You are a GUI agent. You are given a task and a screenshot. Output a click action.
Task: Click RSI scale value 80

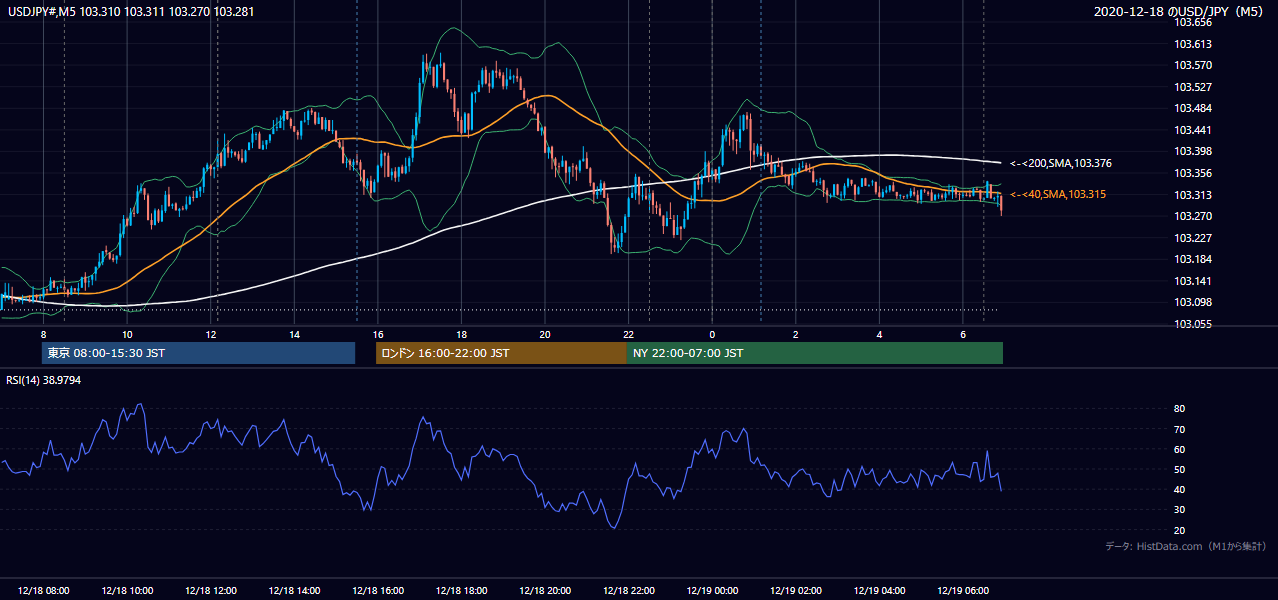[1180, 409]
